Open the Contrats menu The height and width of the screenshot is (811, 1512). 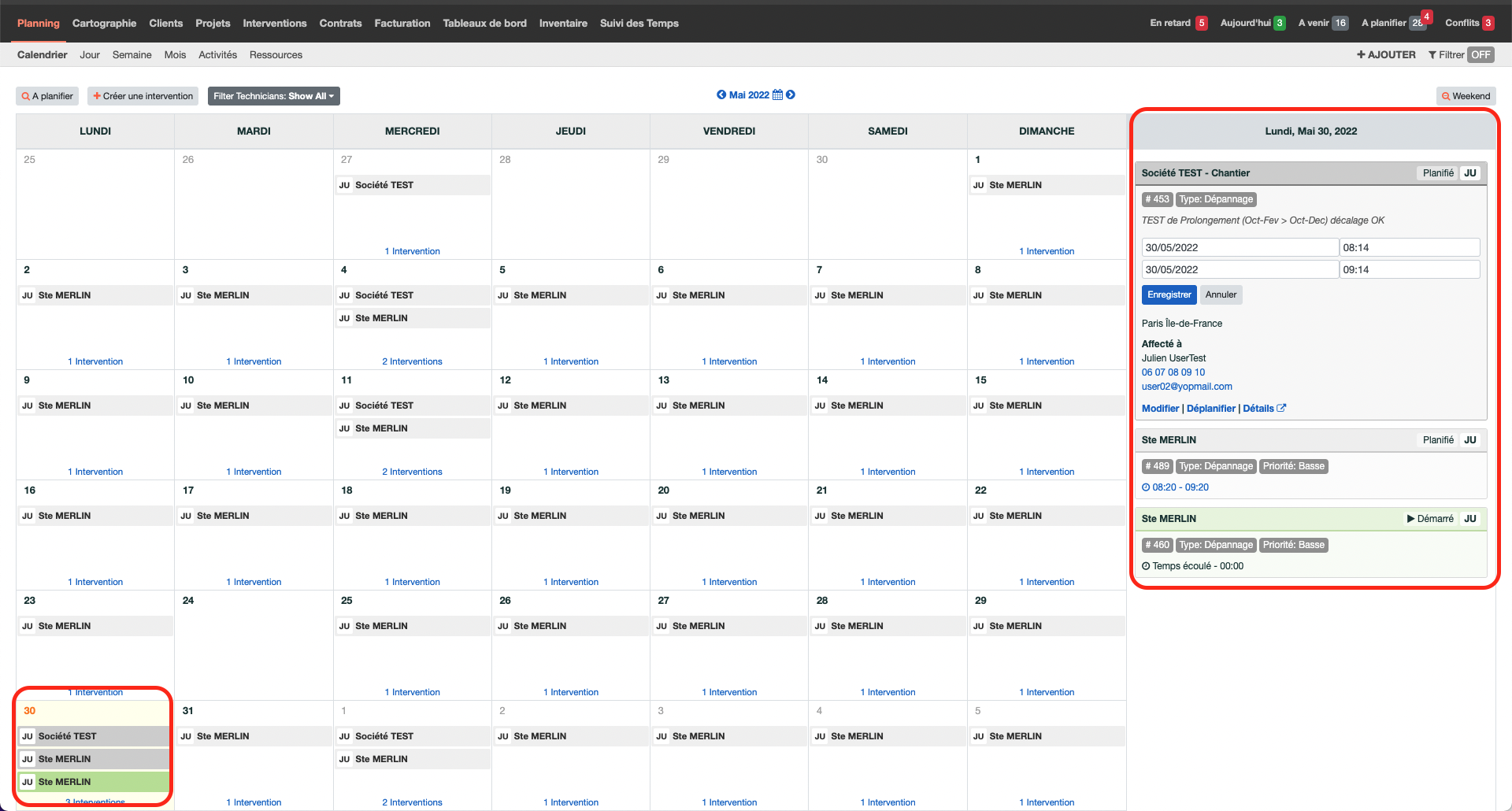click(x=340, y=23)
